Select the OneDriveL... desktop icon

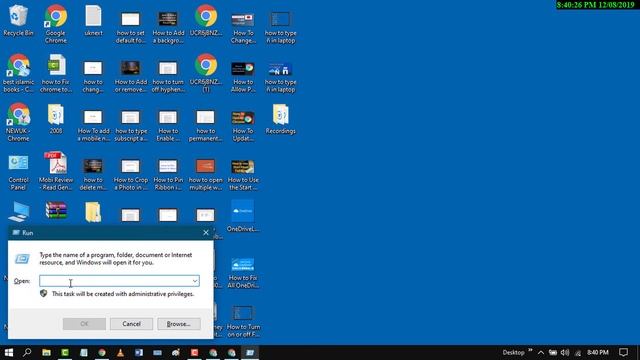243,216
